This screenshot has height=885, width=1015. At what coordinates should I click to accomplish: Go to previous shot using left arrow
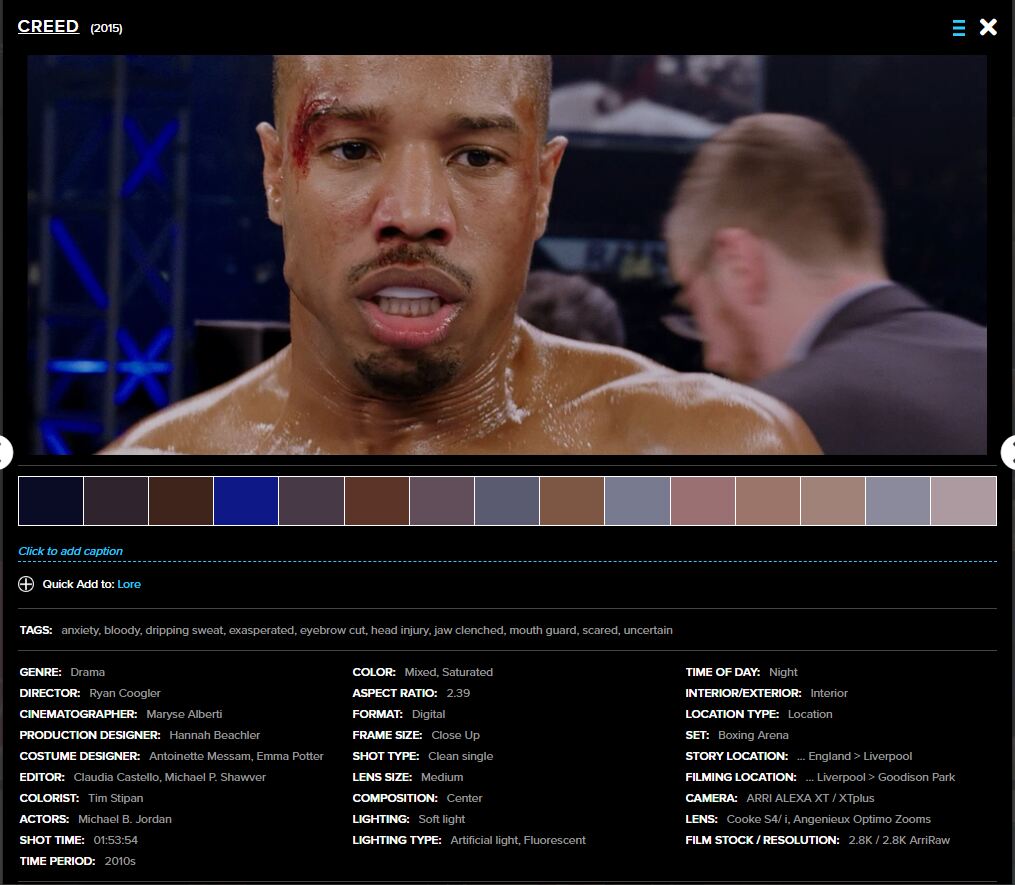(x=5, y=452)
